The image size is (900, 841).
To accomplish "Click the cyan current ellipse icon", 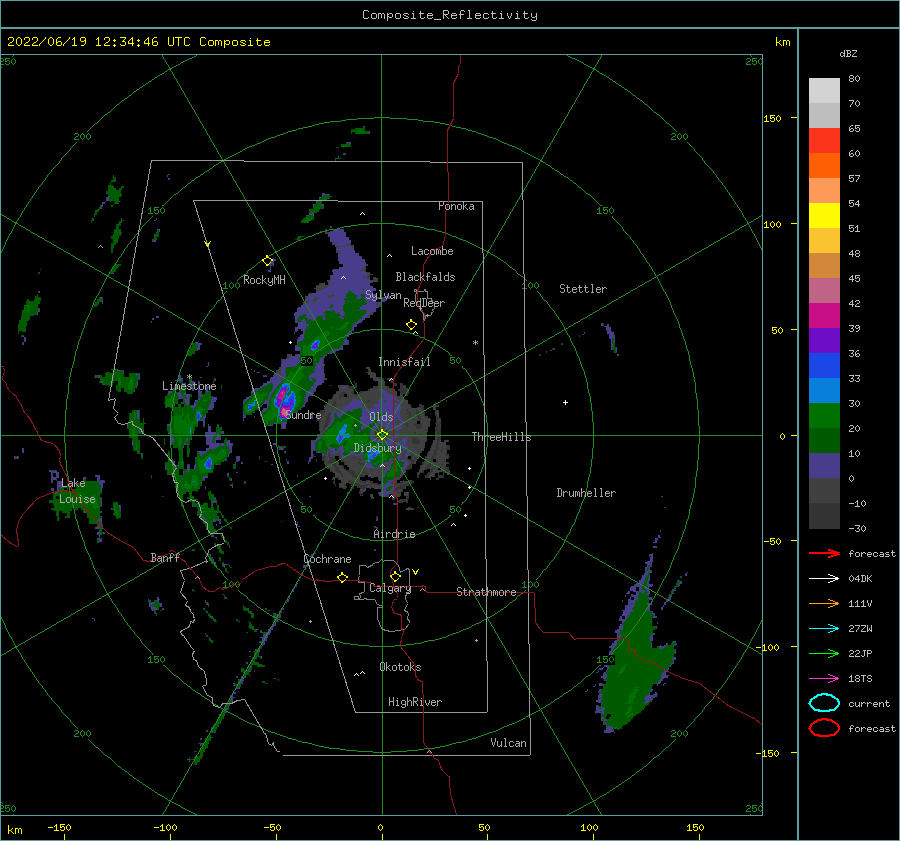I will pos(824,703).
